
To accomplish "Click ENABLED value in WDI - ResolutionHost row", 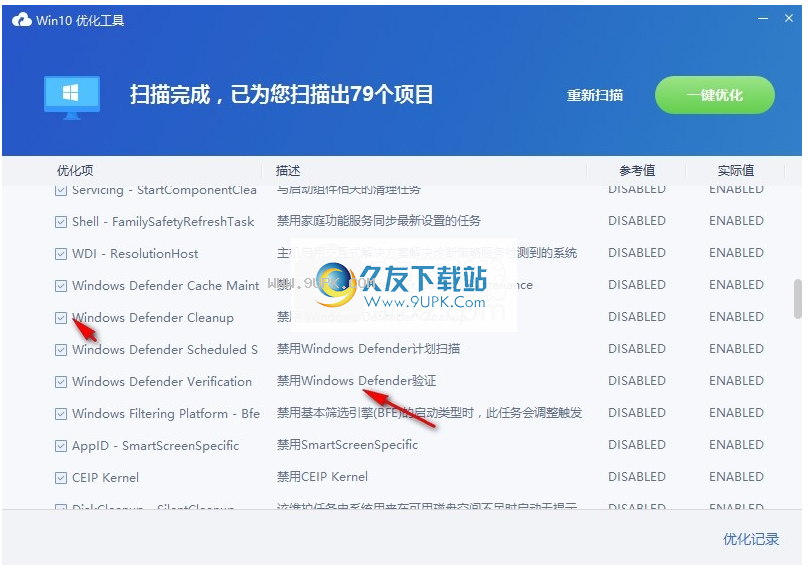I will (736, 253).
